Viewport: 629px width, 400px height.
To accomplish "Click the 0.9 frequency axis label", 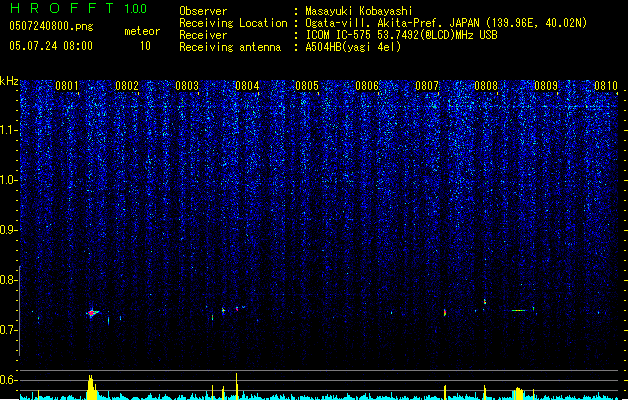I will (8, 230).
